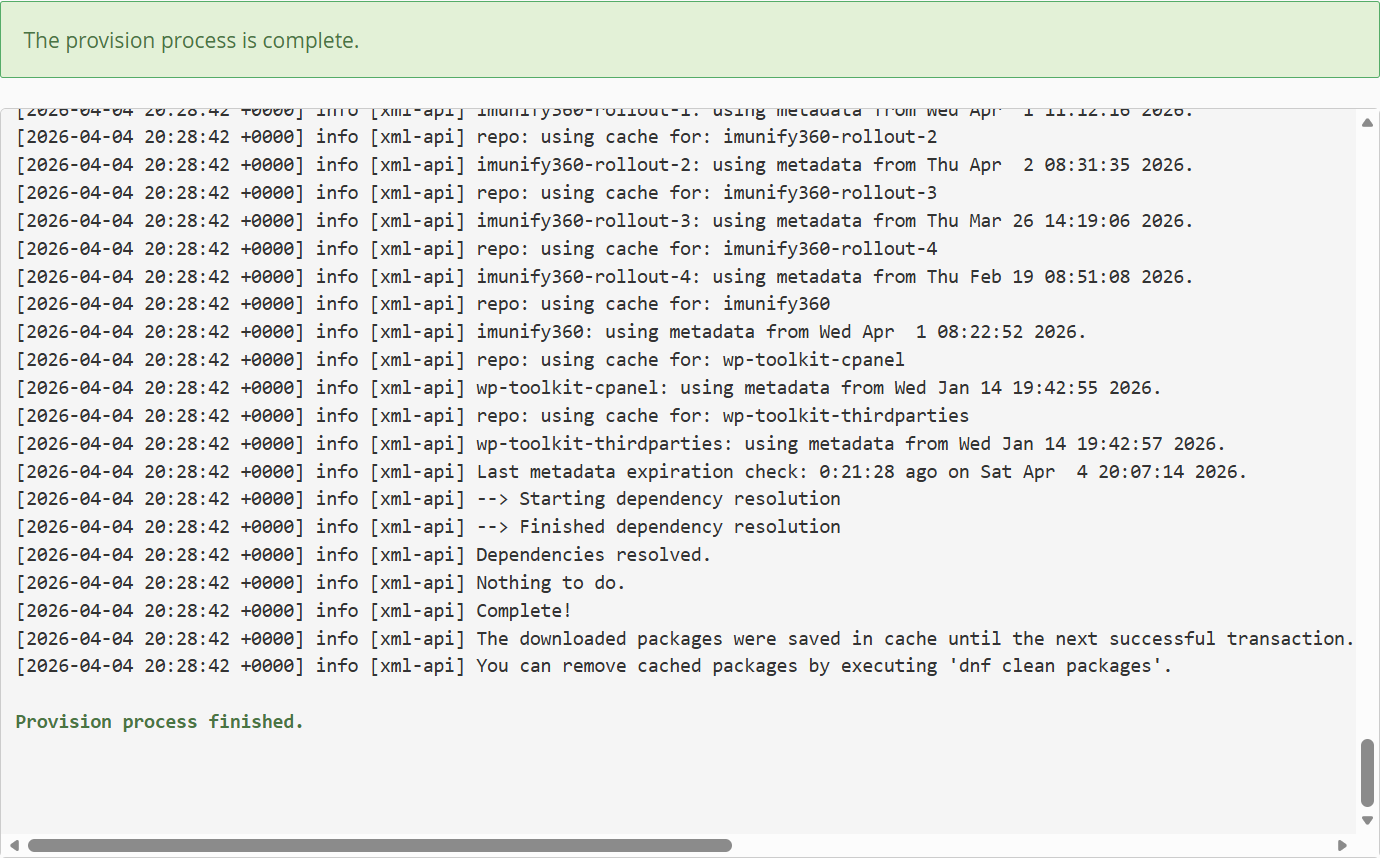This screenshot has height=858, width=1380.
Task: Click the scroll down arrow in log panel
Action: (x=1367, y=820)
